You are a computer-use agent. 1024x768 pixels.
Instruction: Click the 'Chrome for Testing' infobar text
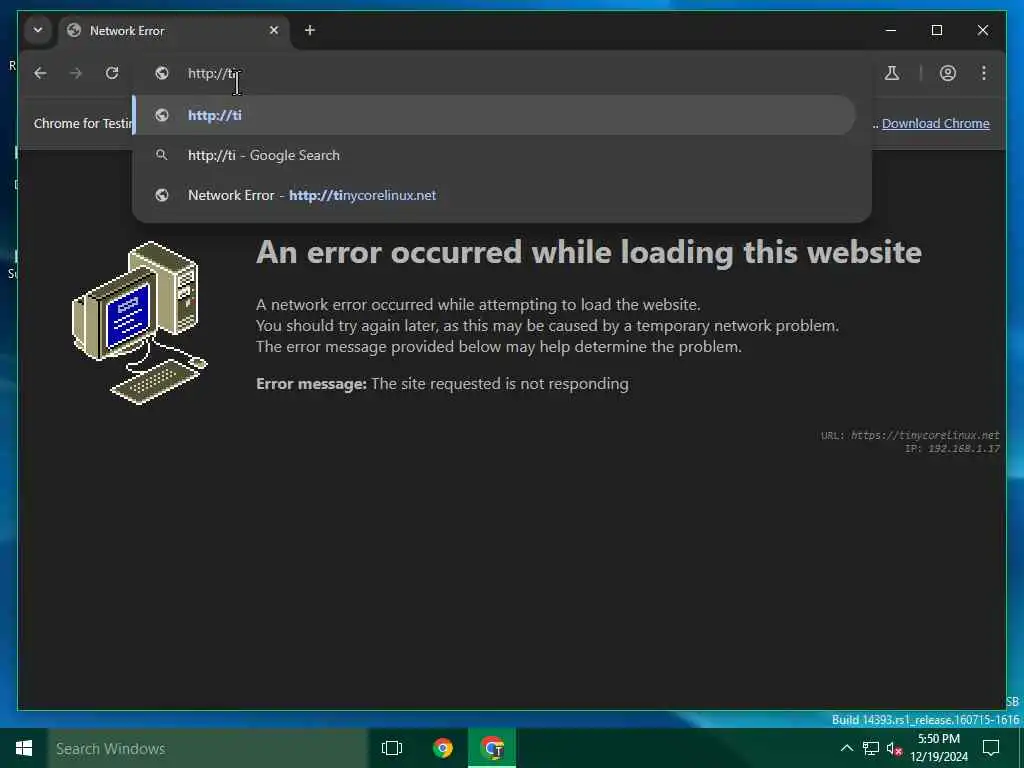click(84, 123)
